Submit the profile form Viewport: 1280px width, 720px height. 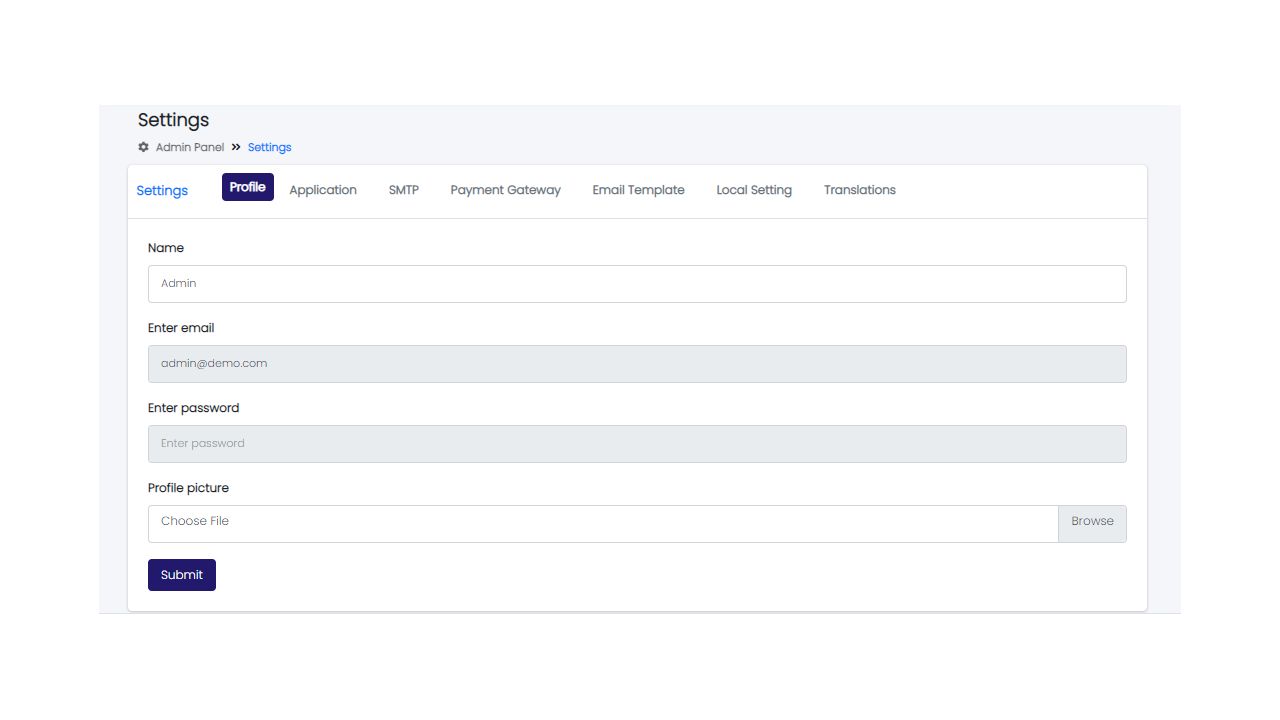click(x=182, y=575)
